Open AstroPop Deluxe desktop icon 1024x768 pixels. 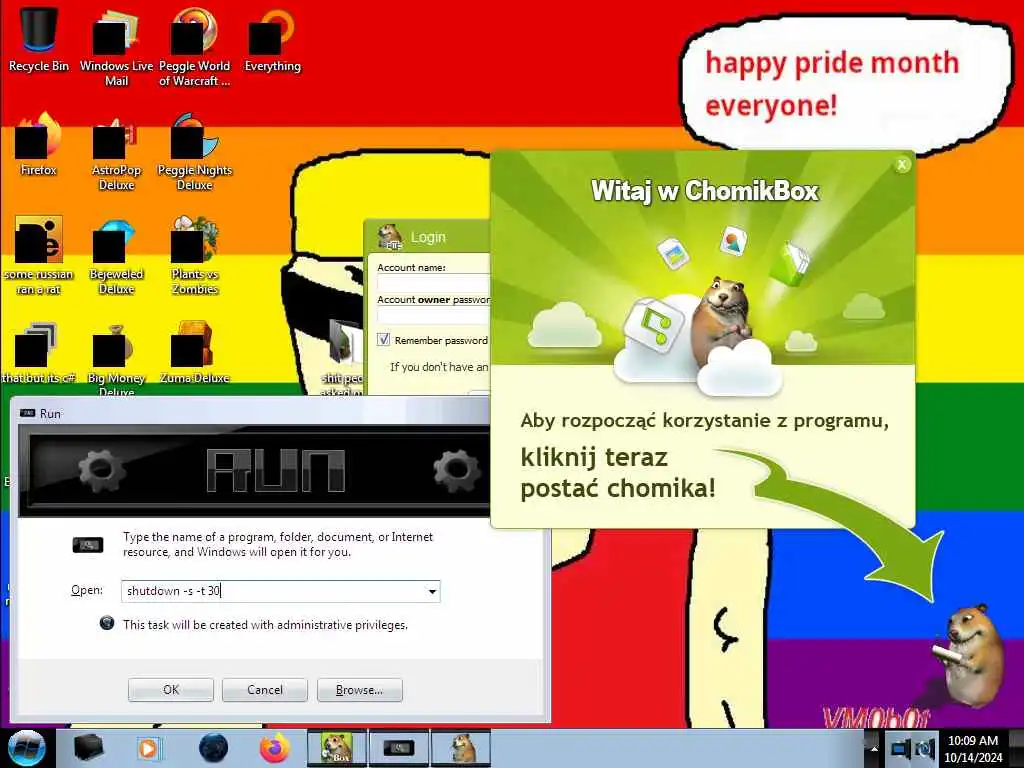[x=116, y=150]
